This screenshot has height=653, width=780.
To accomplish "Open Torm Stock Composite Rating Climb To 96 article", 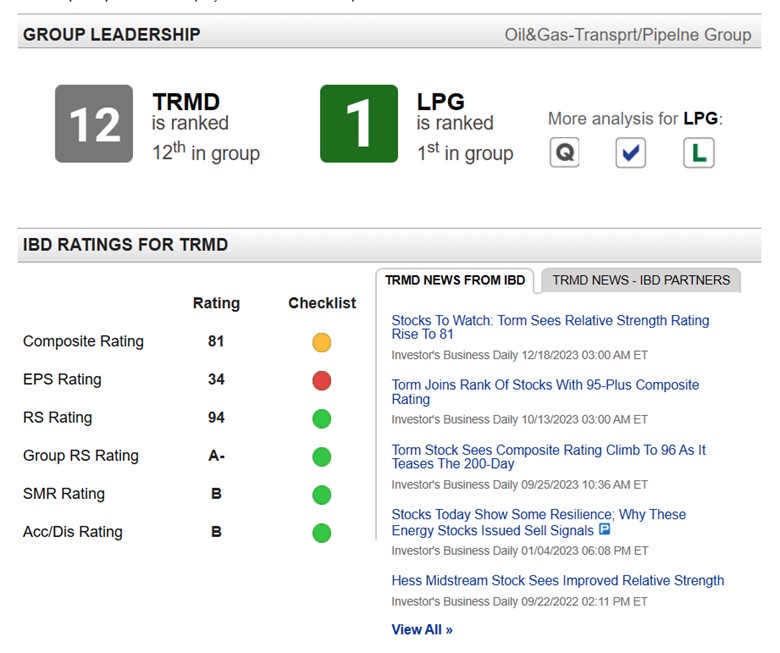I will point(549,457).
